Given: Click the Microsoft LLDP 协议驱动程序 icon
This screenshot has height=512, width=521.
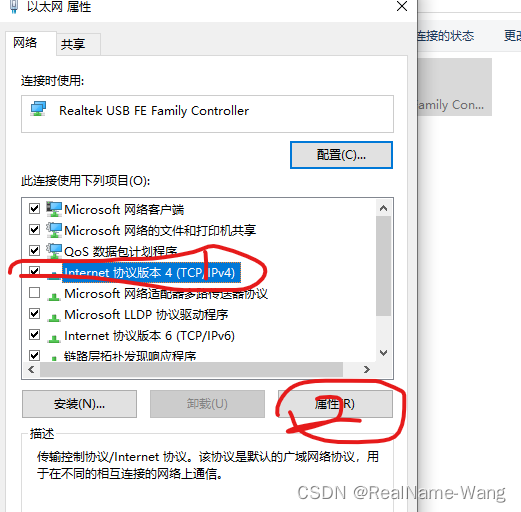Looking at the screenshot, I should point(54,316).
